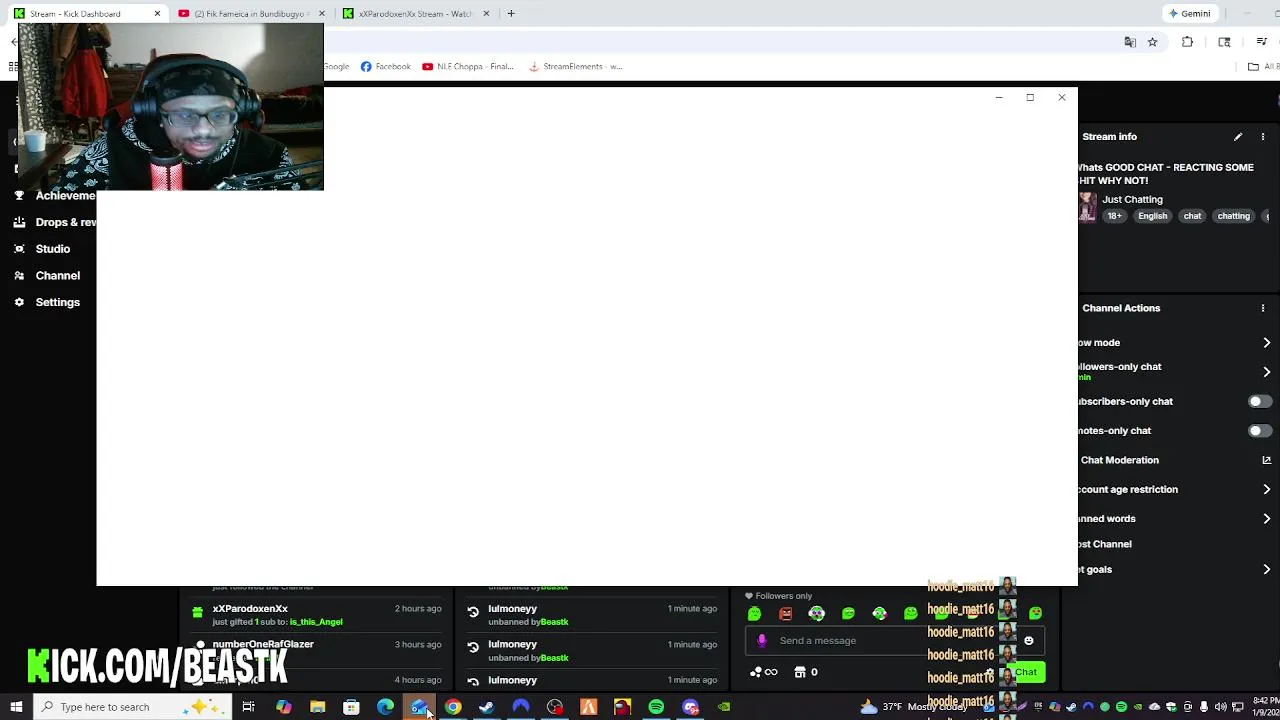Open the Channel sidebar section
The height and width of the screenshot is (720, 1280).
(58, 275)
